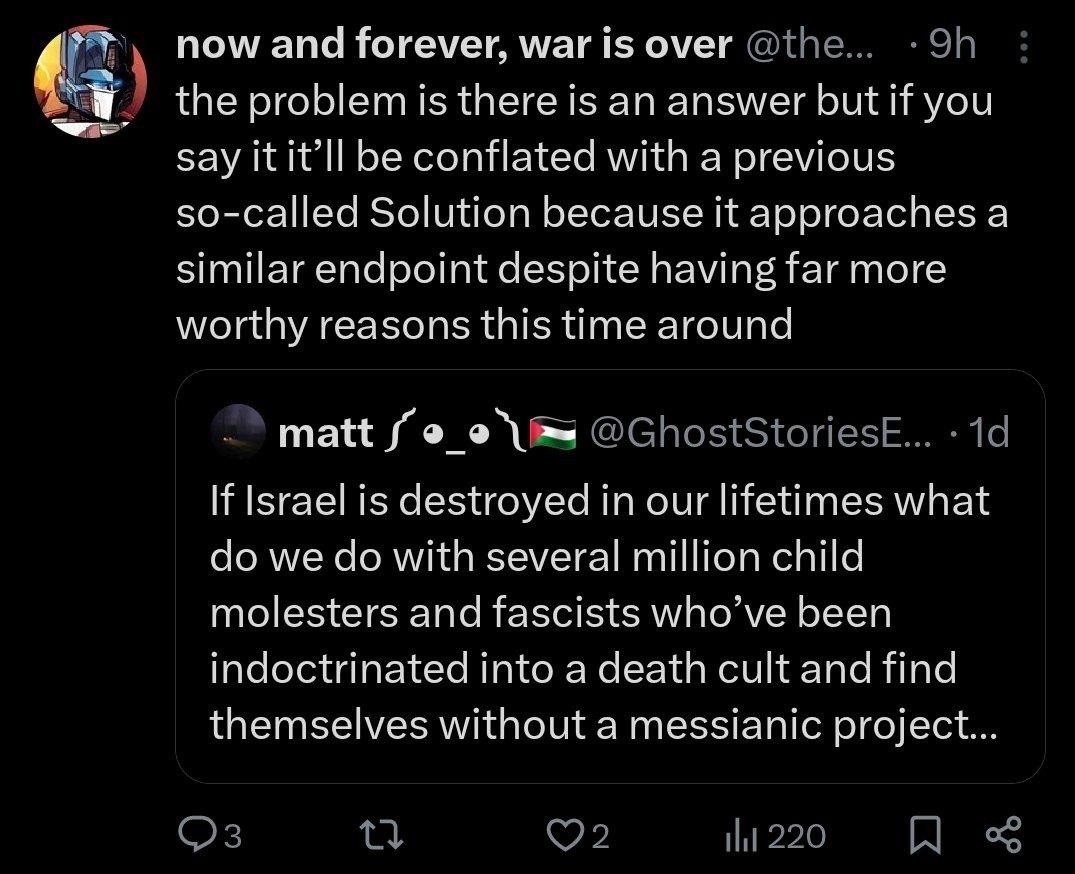Open the main post text to expand thread
This screenshot has width=1075, height=874.
(590, 213)
